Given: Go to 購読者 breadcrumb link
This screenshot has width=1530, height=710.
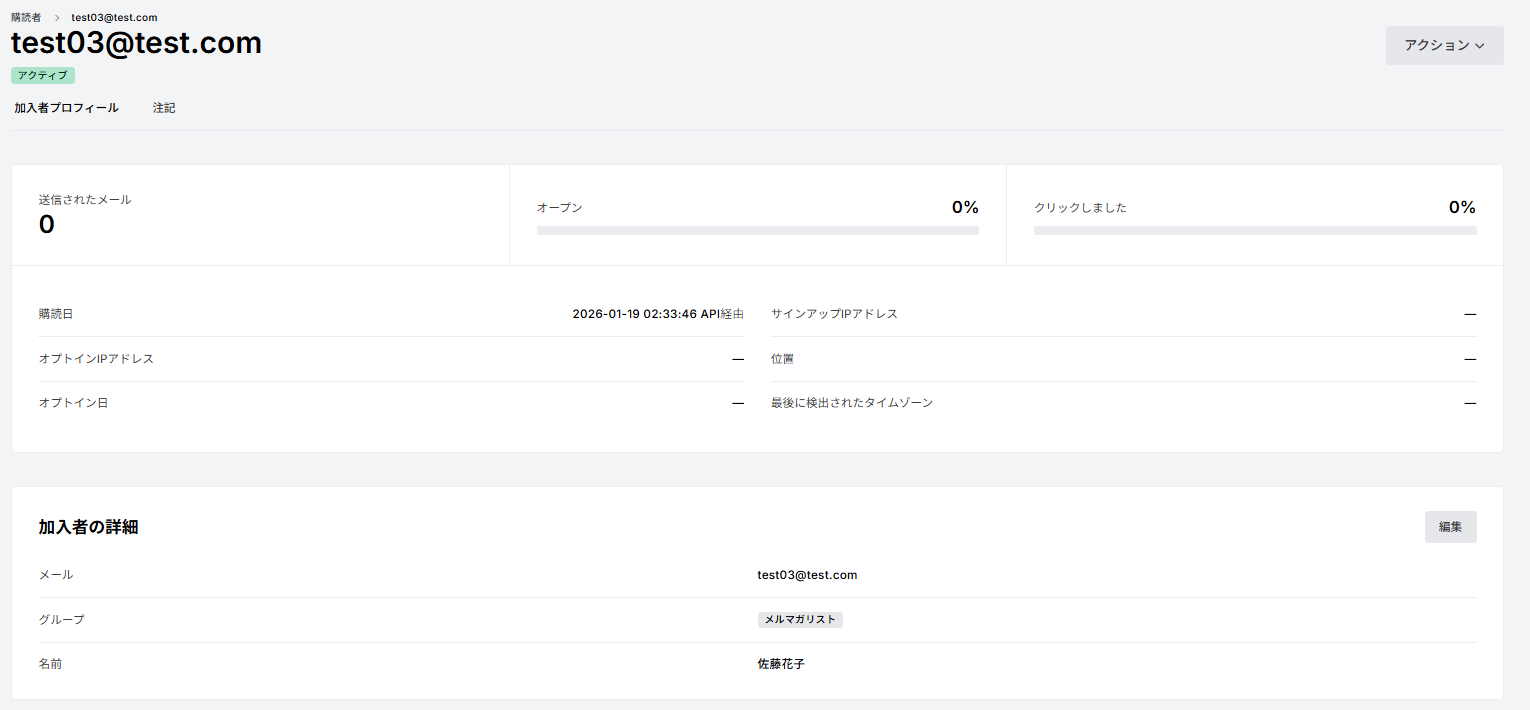Looking at the screenshot, I should (x=26, y=18).
